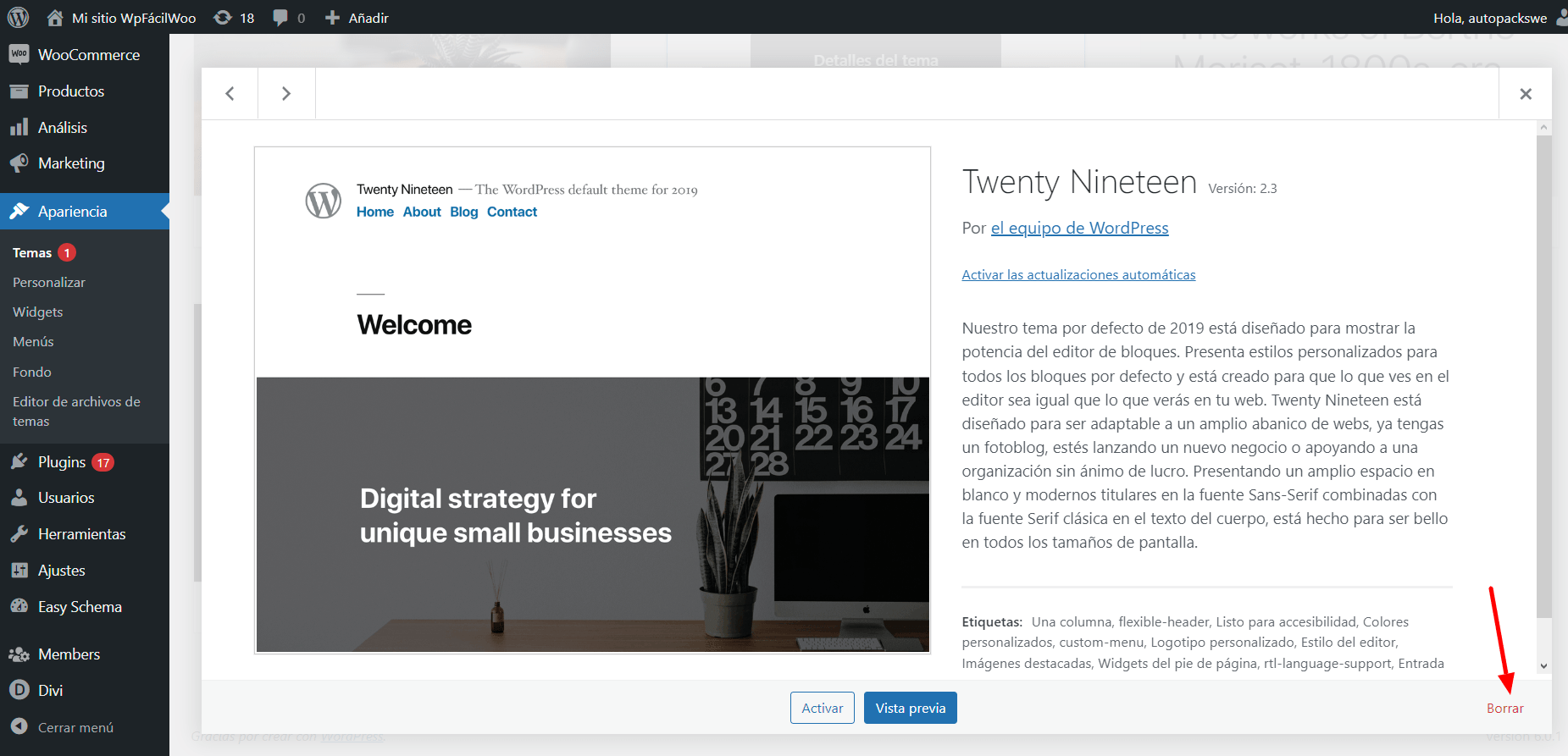The width and height of the screenshot is (1568, 756).
Task: Click the plus icon for Añadir
Action: pos(332,18)
